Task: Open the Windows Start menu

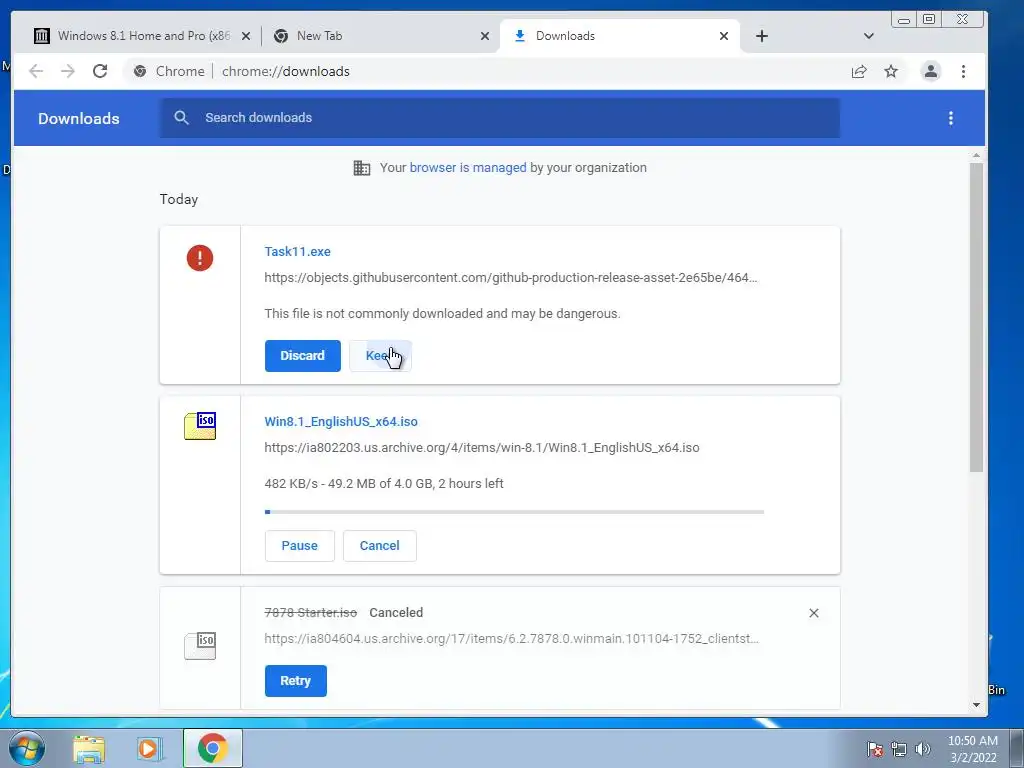Action: [27, 748]
